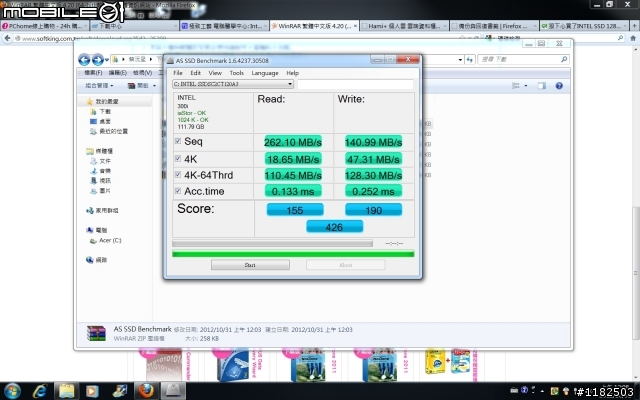
Task: Switch to the INTEL SSD 128 Firefox tab
Action: click(584, 26)
